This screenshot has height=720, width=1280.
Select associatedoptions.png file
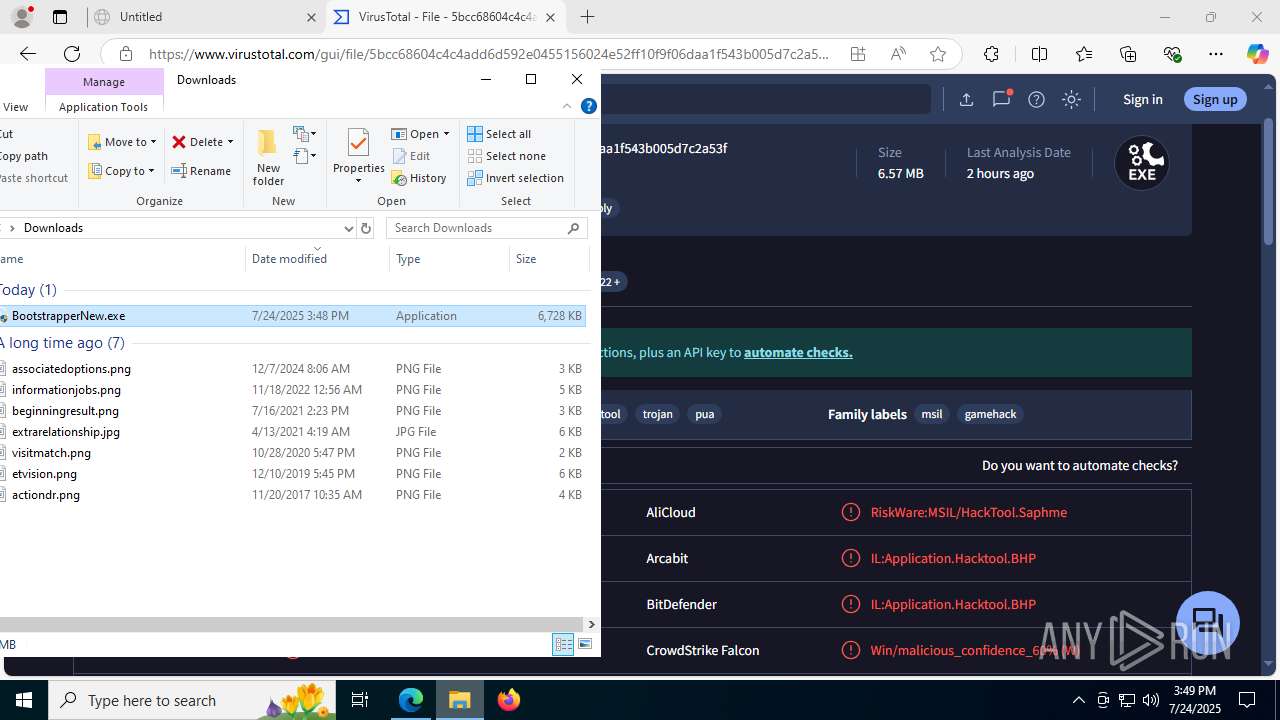point(292,369)
